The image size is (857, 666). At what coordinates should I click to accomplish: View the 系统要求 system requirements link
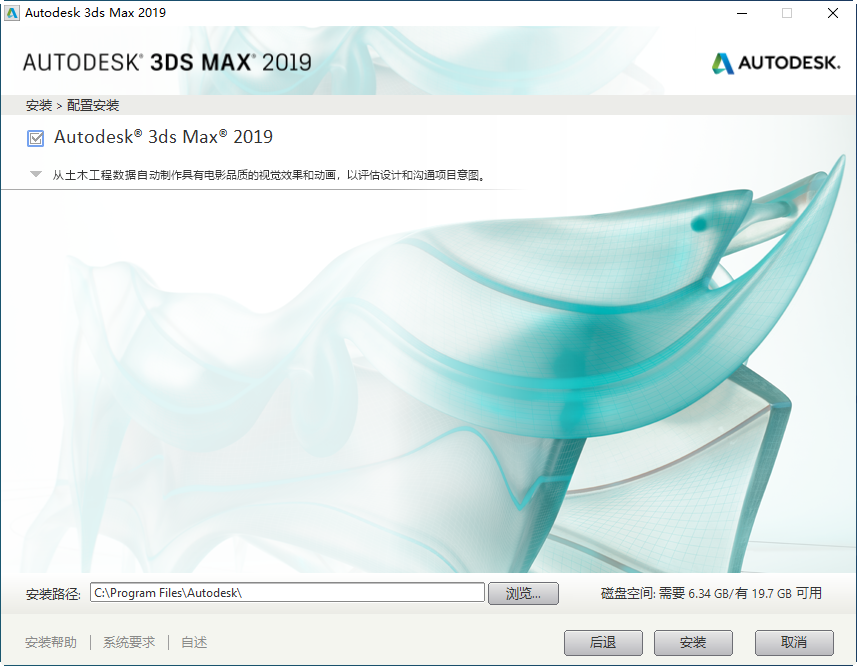(129, 643)
